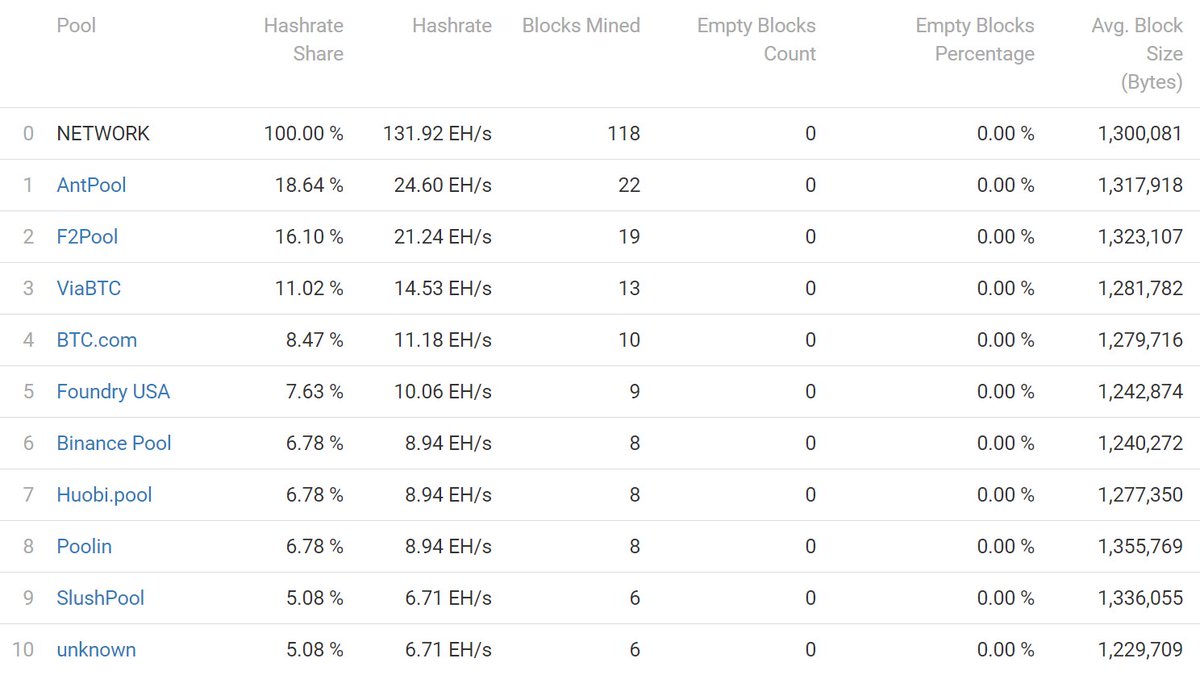This screenshot has height=675, width=1200.
Task: Select BTC.com's 10 blocks mined
Action: (x=629, y=340)
